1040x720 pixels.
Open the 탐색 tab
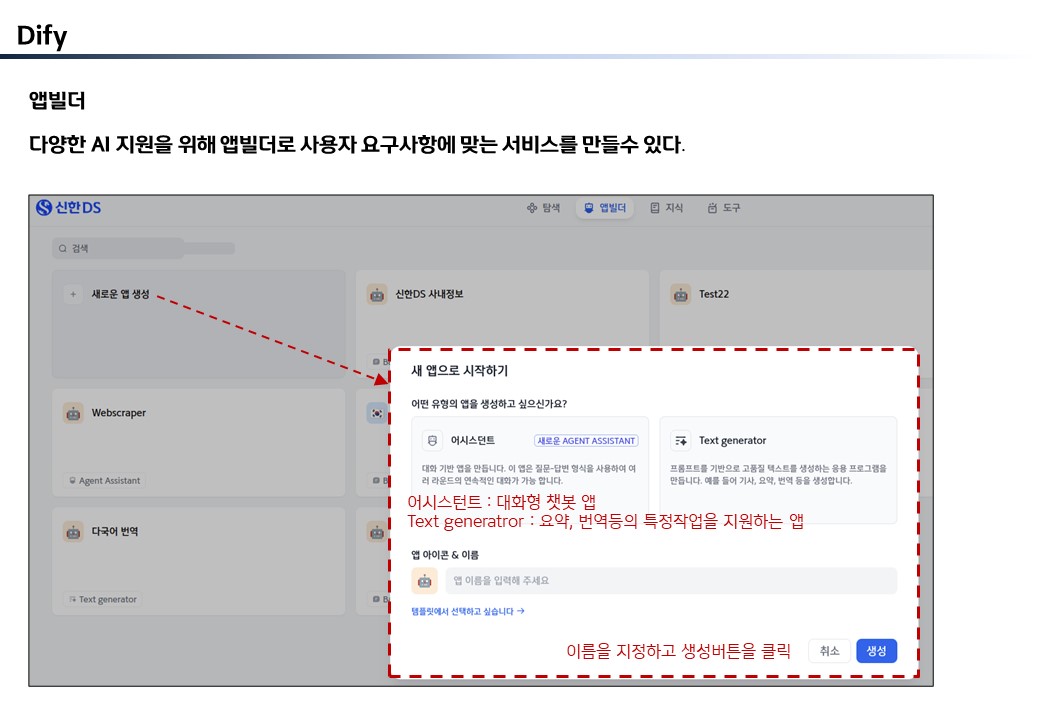click(544, 208)
